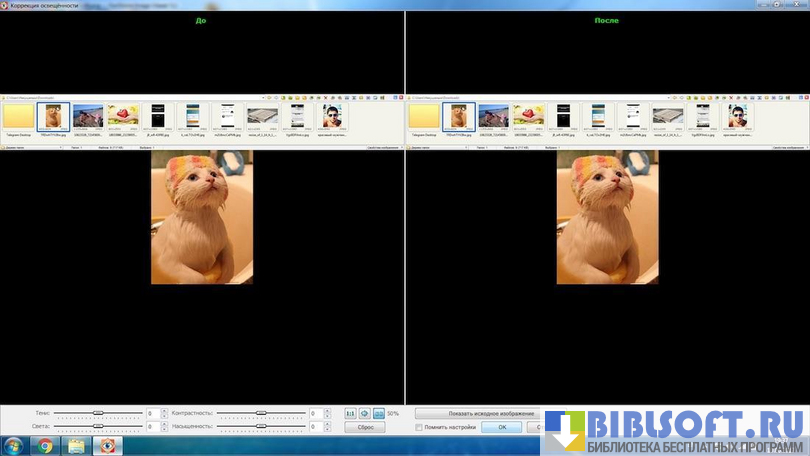Enable the 'Помнить настройки' checkbox
810x456 pixels.
(x=419, y=428)
